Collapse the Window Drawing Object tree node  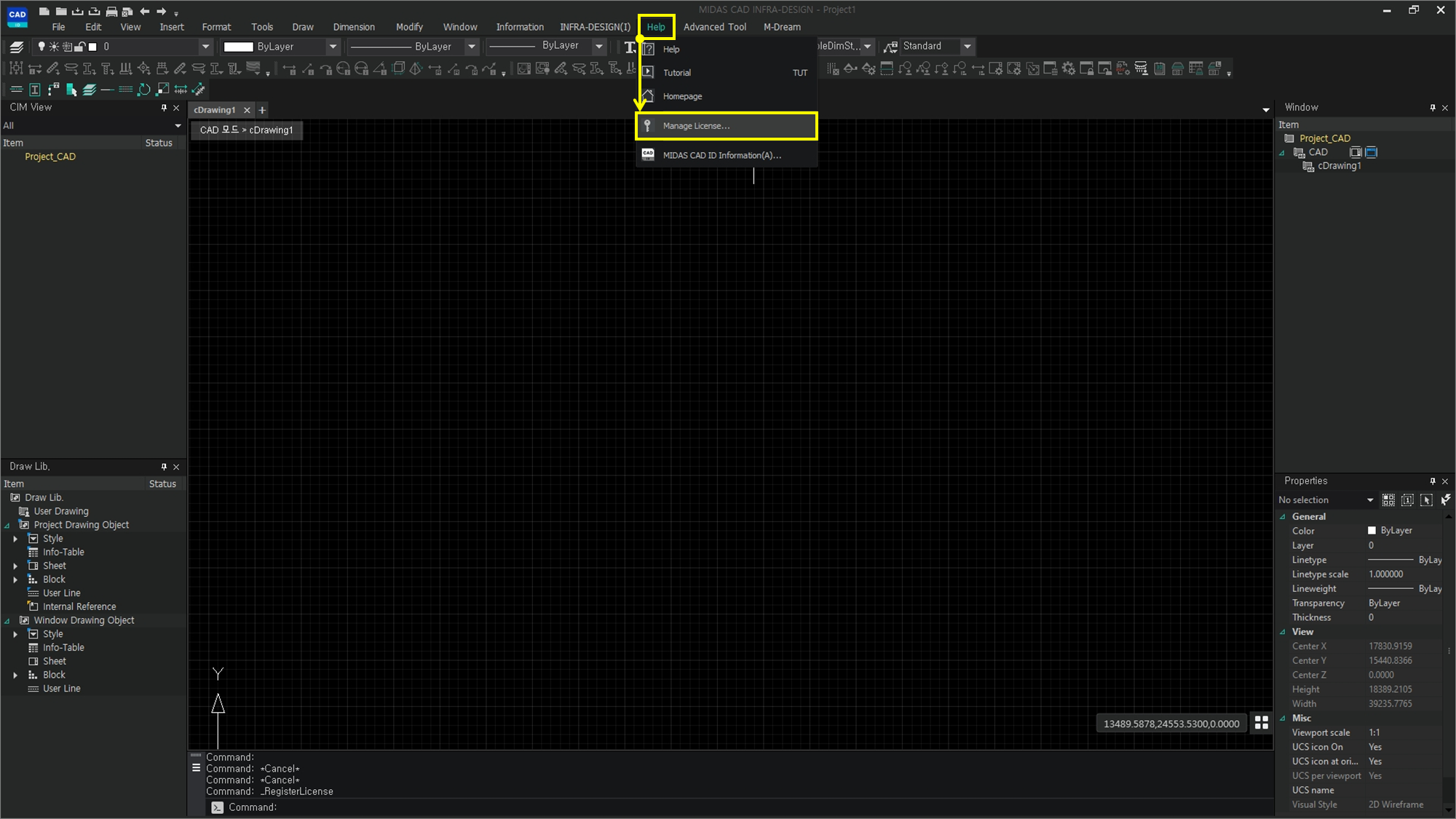(7, 621)
